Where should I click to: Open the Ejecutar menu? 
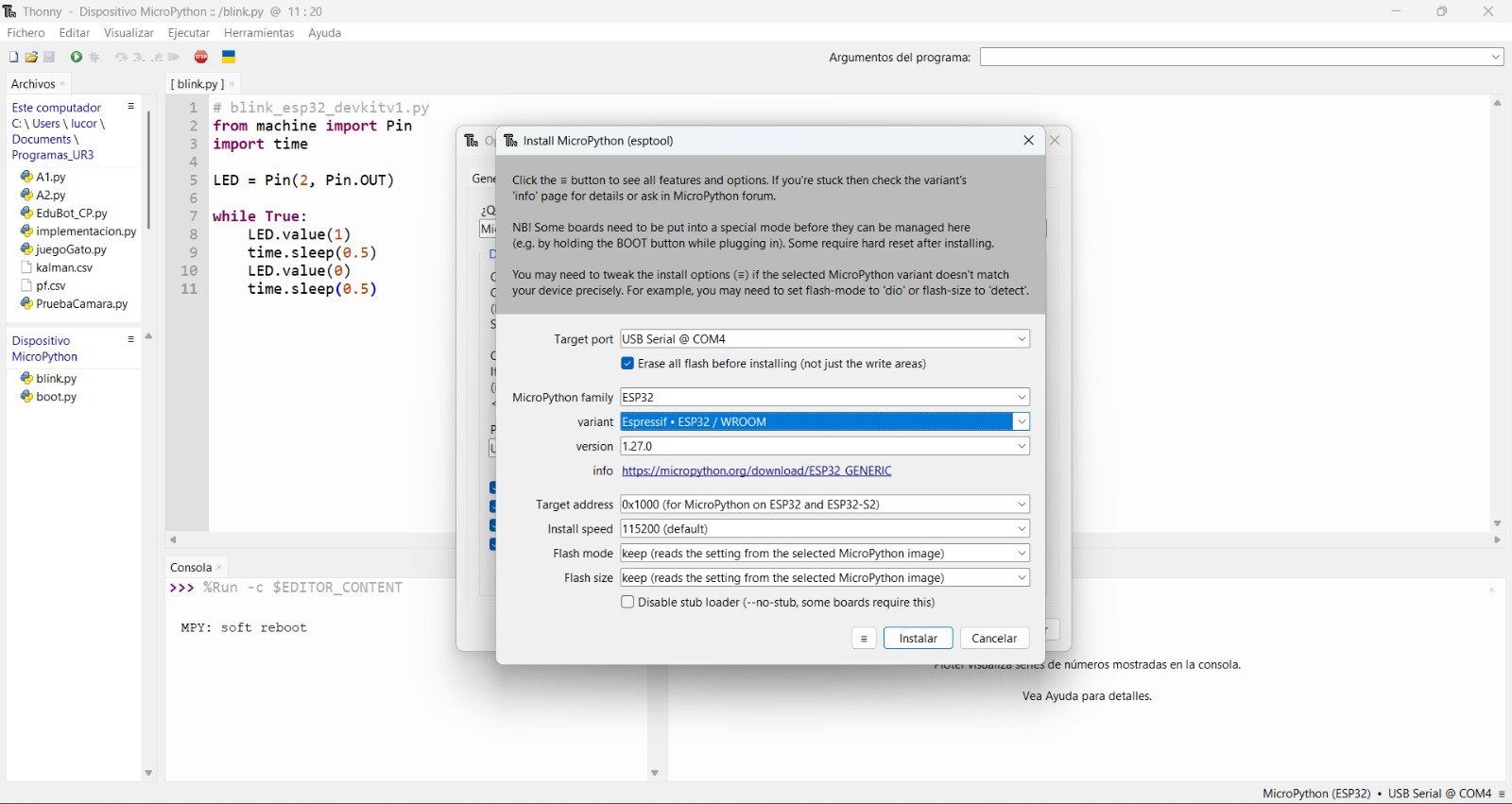pyautogui.click(x=189, y=33)
